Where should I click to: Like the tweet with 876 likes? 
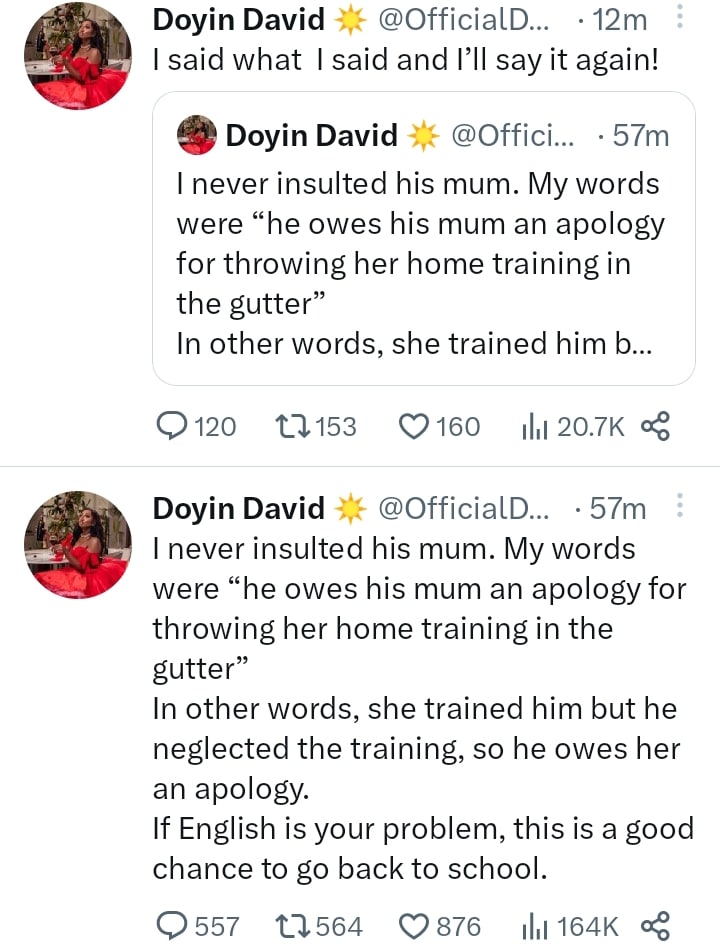click(414, 925)
